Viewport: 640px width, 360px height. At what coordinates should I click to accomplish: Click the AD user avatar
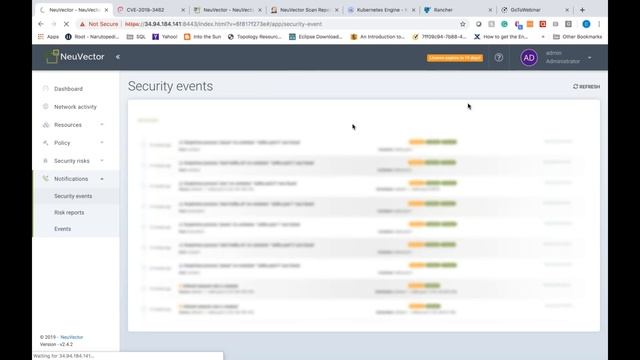(x=529, y=58)
